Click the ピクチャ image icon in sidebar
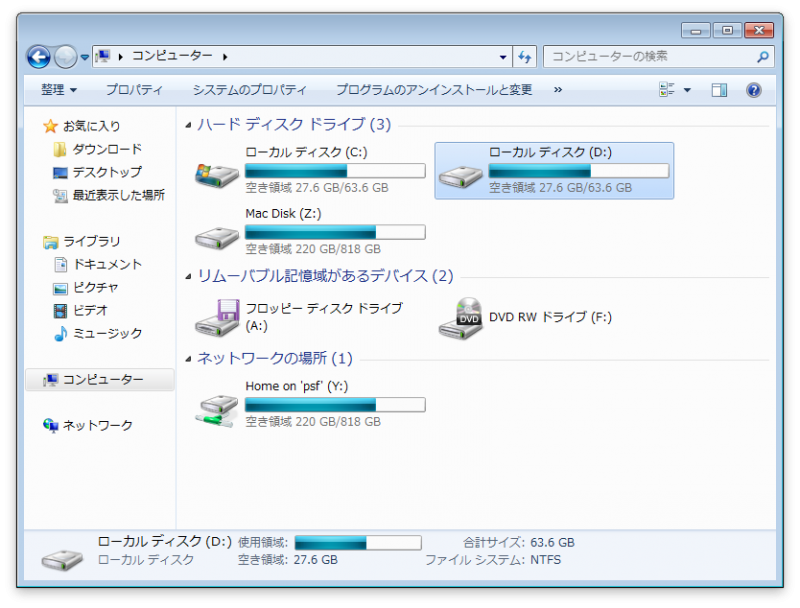Image resolution: width=800 pixels, height=608 pixels. click(x=60, y=288)
